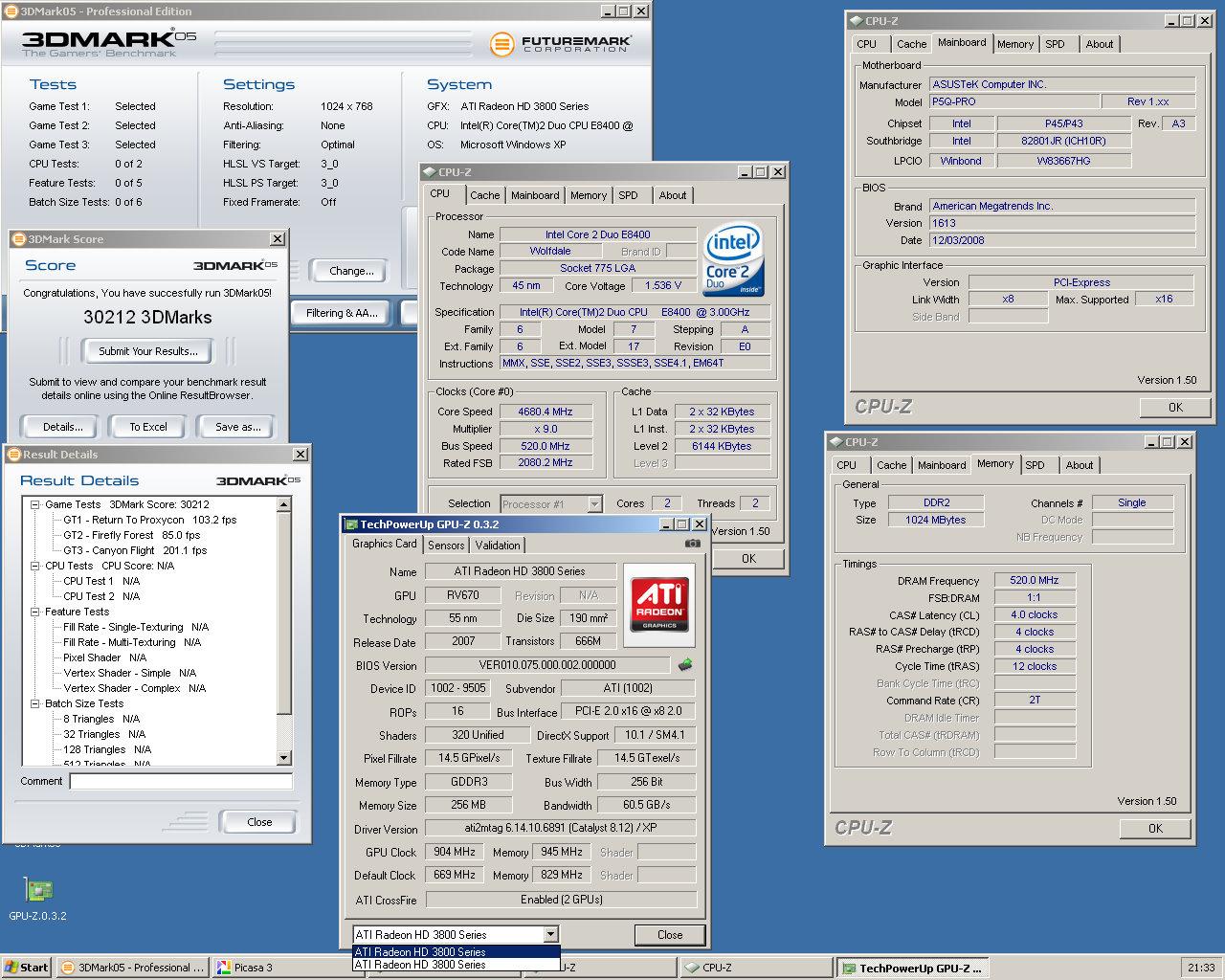The width and height of the screenshot is (1225, 980).
Task: Click Submit Your Results button
Action: point(148,351)
